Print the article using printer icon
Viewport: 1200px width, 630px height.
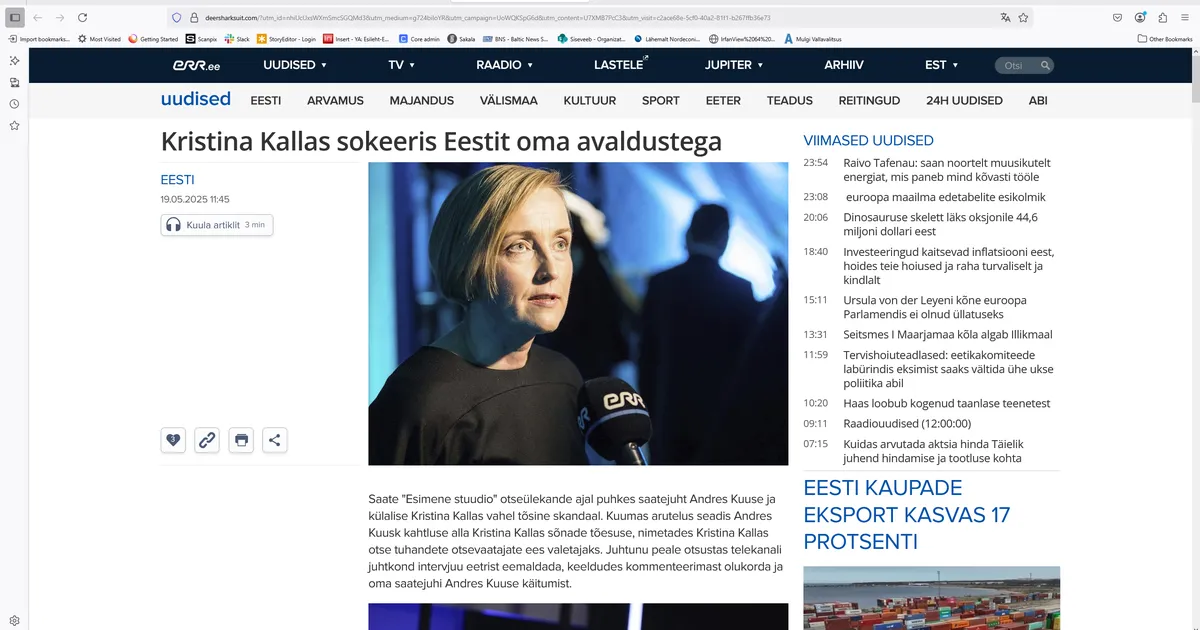(x=241, y=440)
